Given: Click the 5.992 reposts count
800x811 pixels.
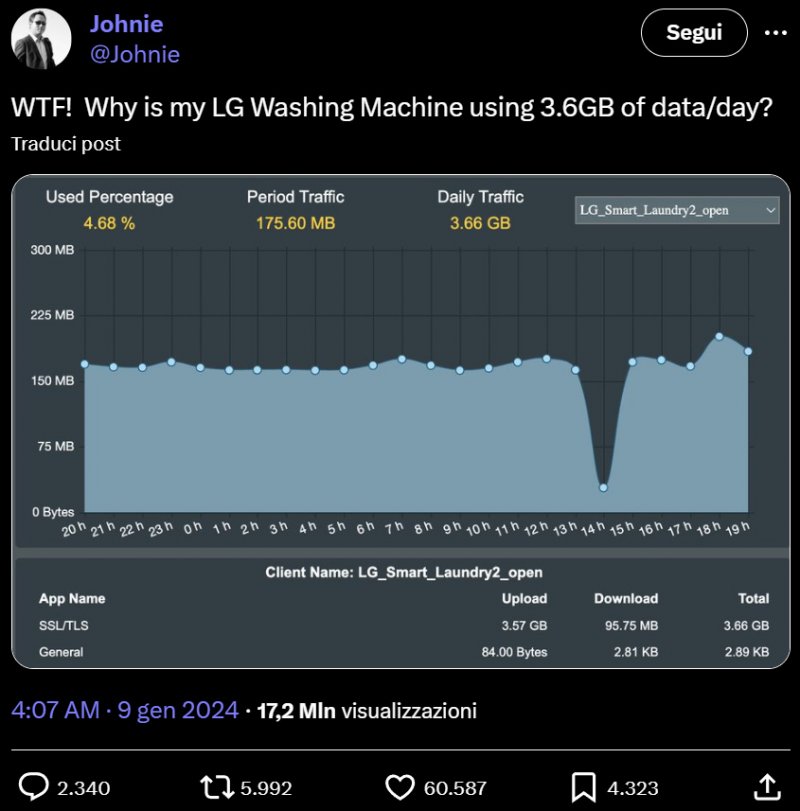Looking at the screenshot, I should pos(266,787).
